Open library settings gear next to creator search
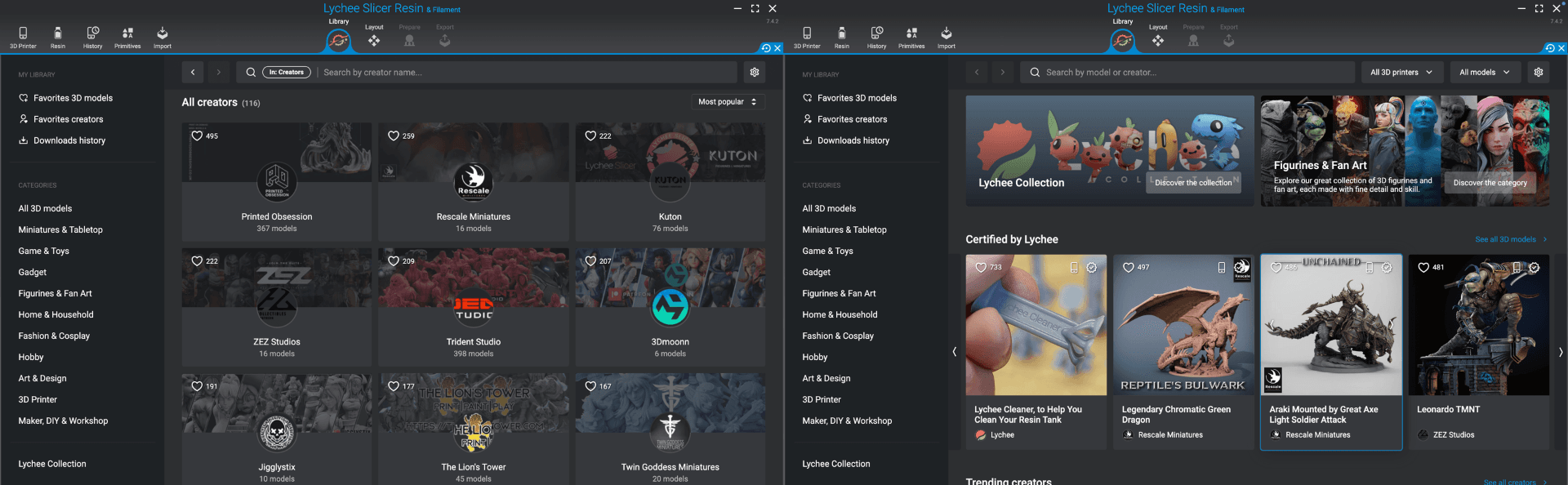 click(x=755, y=72)
